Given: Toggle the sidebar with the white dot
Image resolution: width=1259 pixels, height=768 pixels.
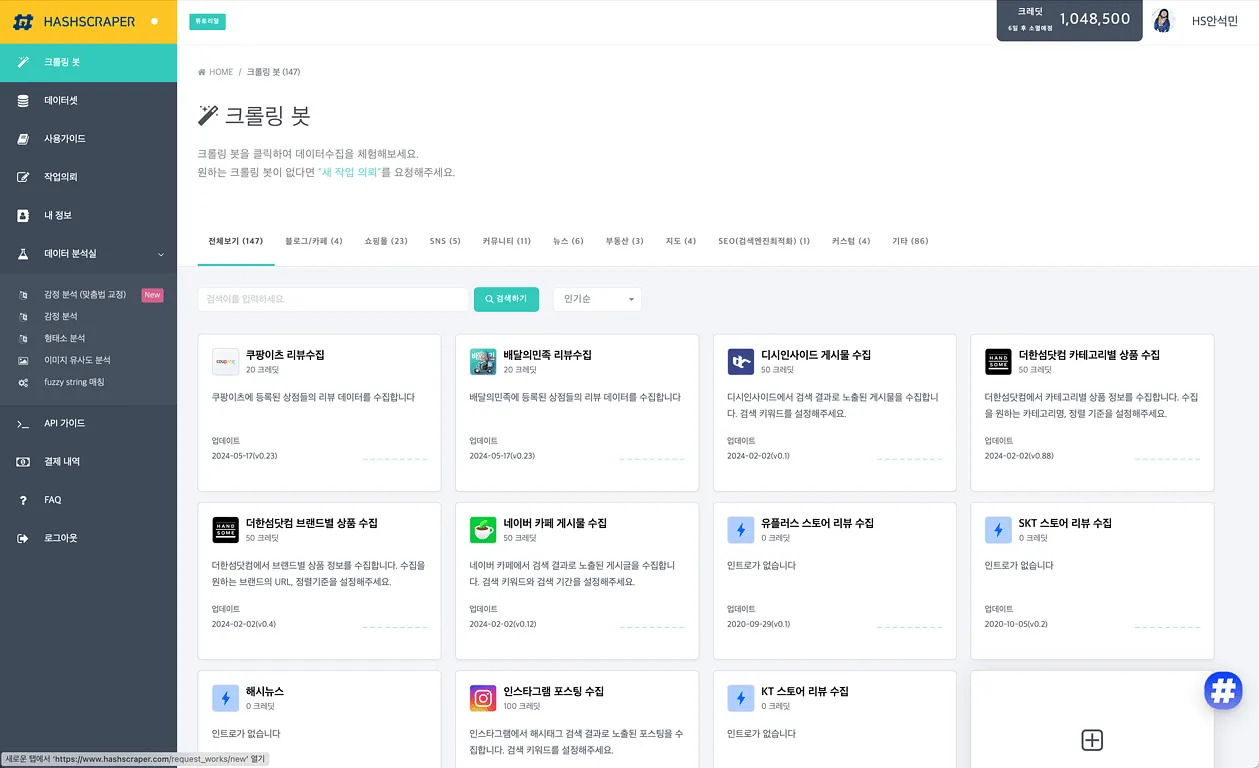Looking at the screenshot, I should [x=154, y=21].
